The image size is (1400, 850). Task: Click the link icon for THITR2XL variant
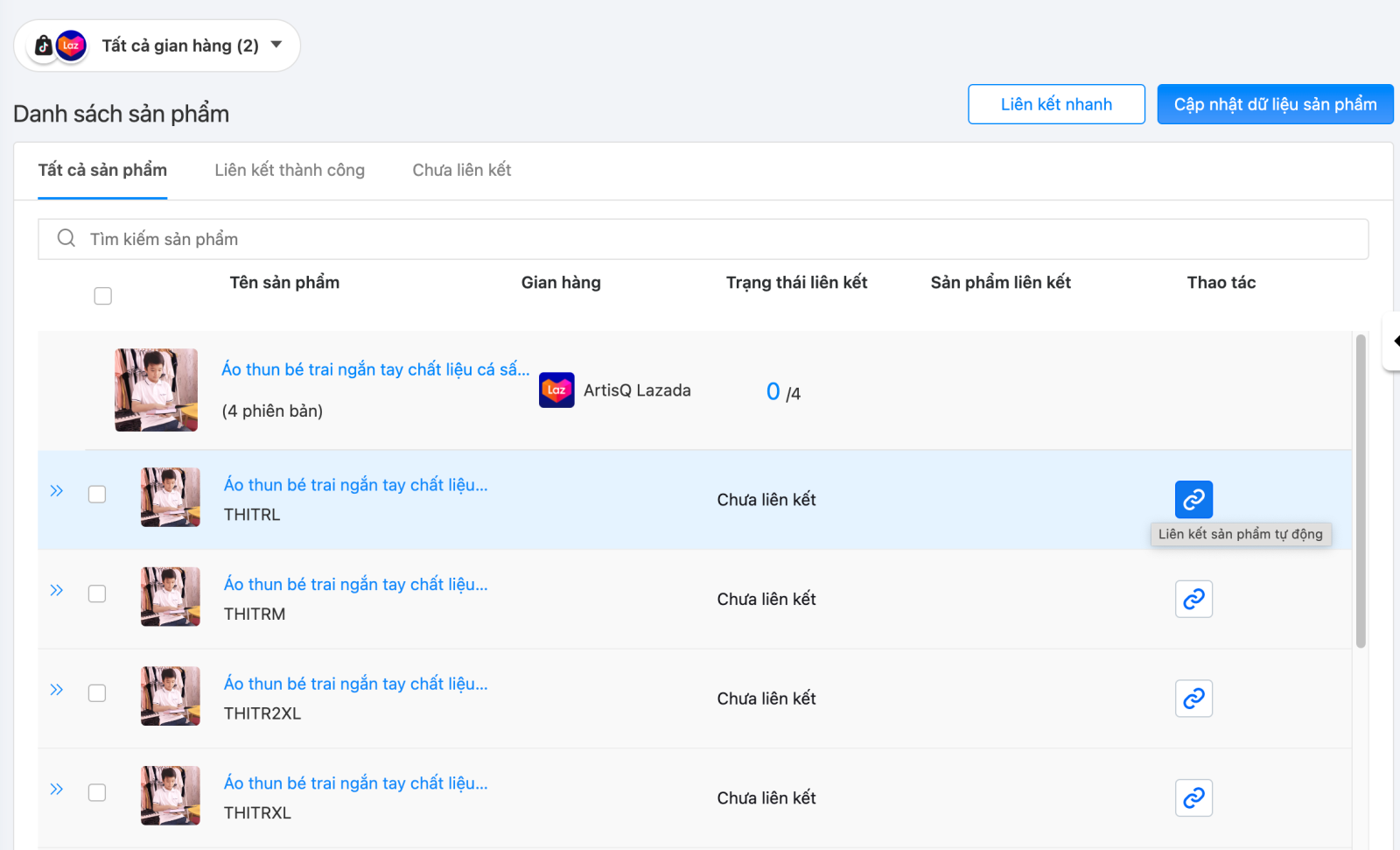1193,699
